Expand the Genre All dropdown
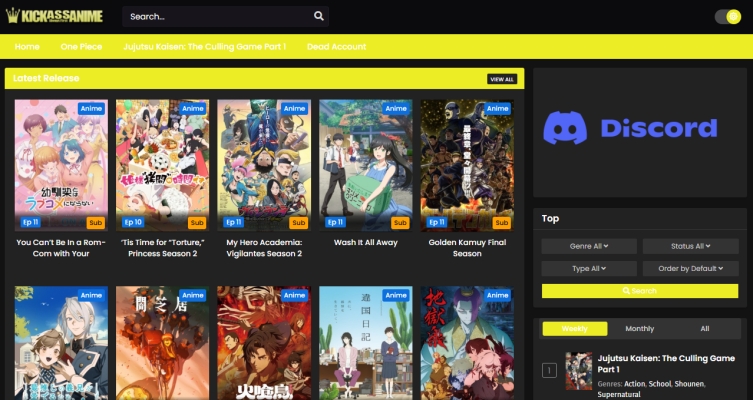 pos(589,246)
